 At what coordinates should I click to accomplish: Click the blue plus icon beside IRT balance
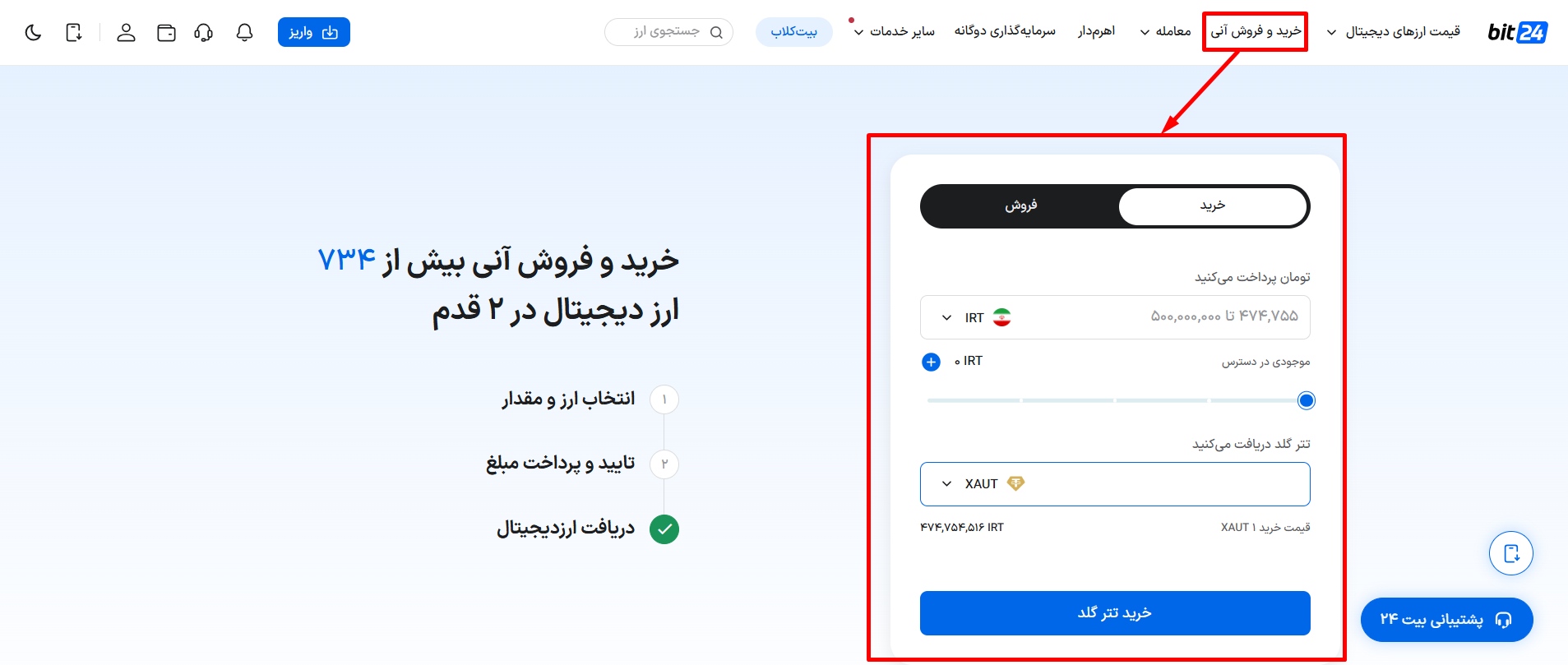click(931, 362)
